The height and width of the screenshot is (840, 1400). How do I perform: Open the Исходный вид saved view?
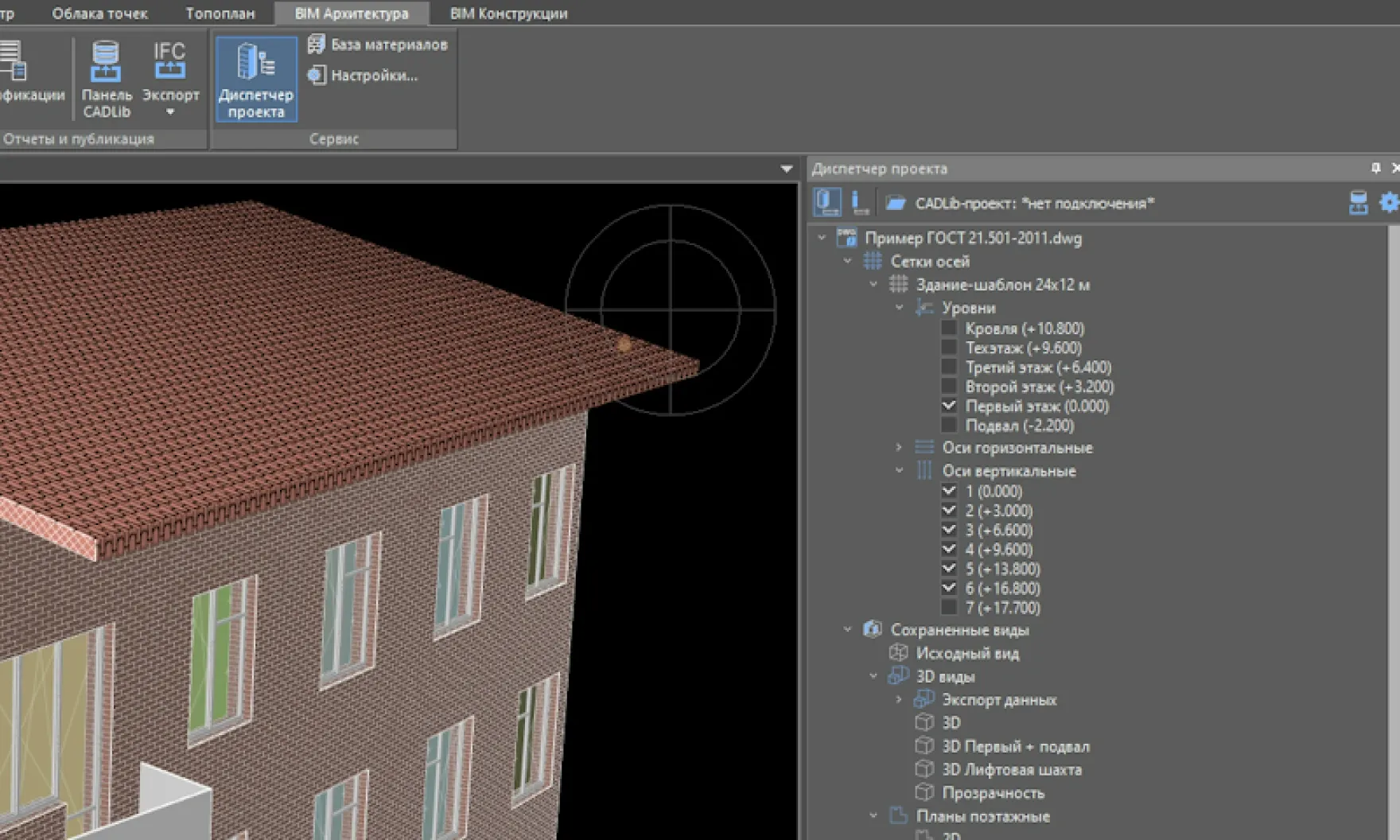coord(966,654)
